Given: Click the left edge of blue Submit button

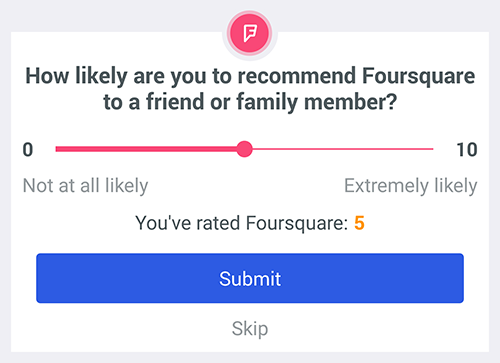Looking at the screenshot, I should [40, 278].
